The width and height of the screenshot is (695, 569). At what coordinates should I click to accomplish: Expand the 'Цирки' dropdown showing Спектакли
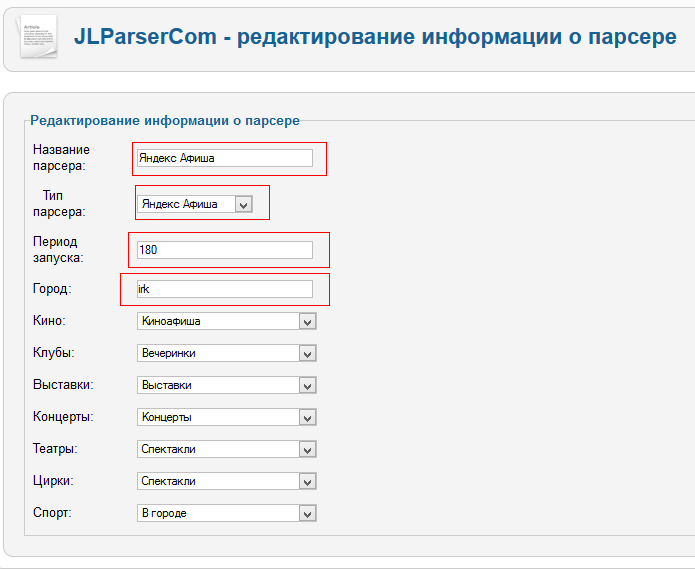click(x=226, y=481)
